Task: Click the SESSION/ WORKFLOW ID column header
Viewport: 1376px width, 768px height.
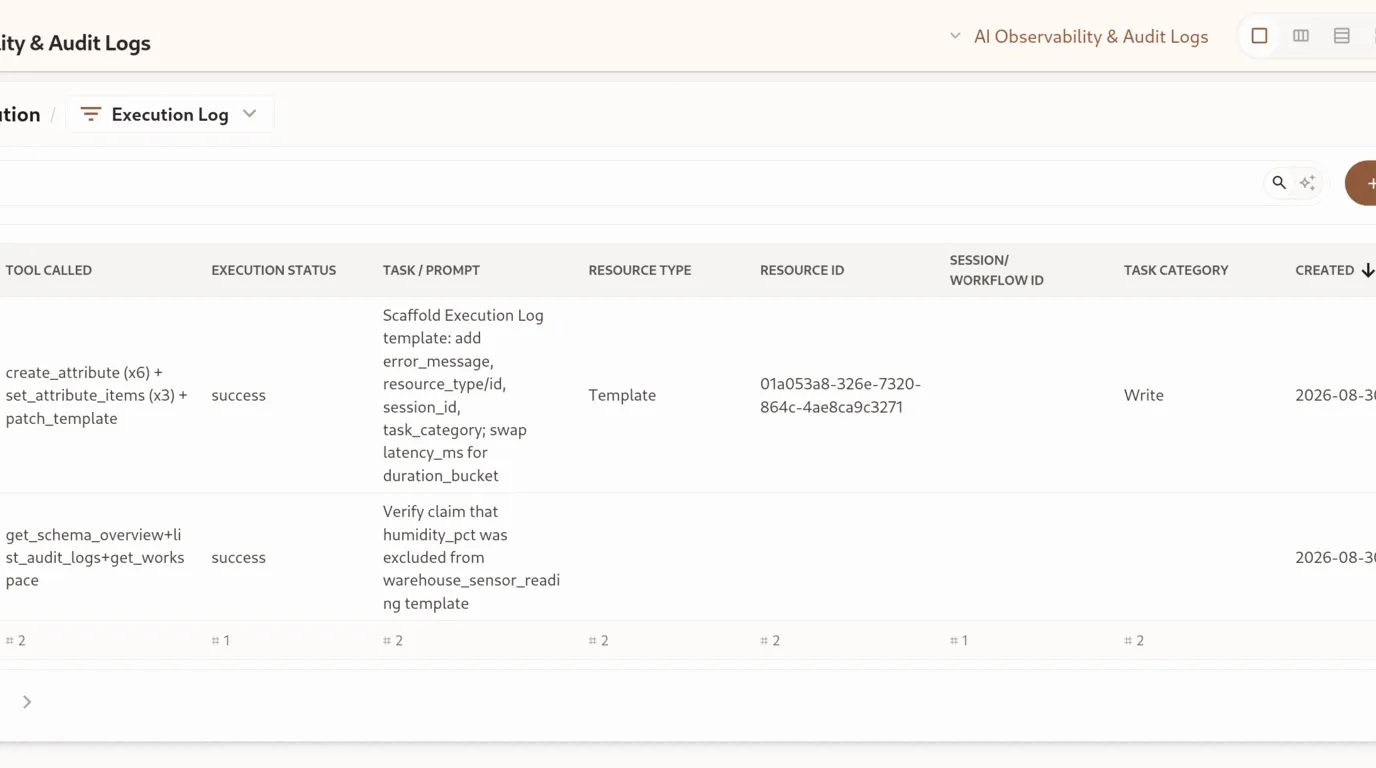Action: pyautogui.click(x=997, y=270)
